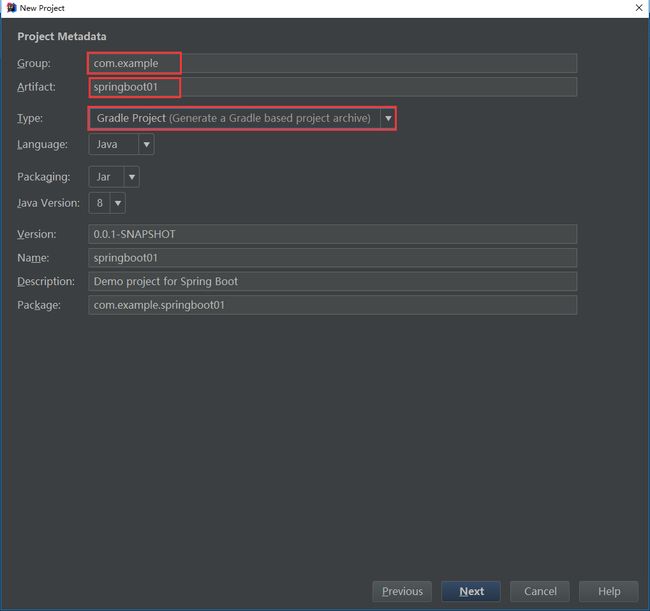Click the Language label
This screenshot has width=650, height=611.
tap(42, 145)
